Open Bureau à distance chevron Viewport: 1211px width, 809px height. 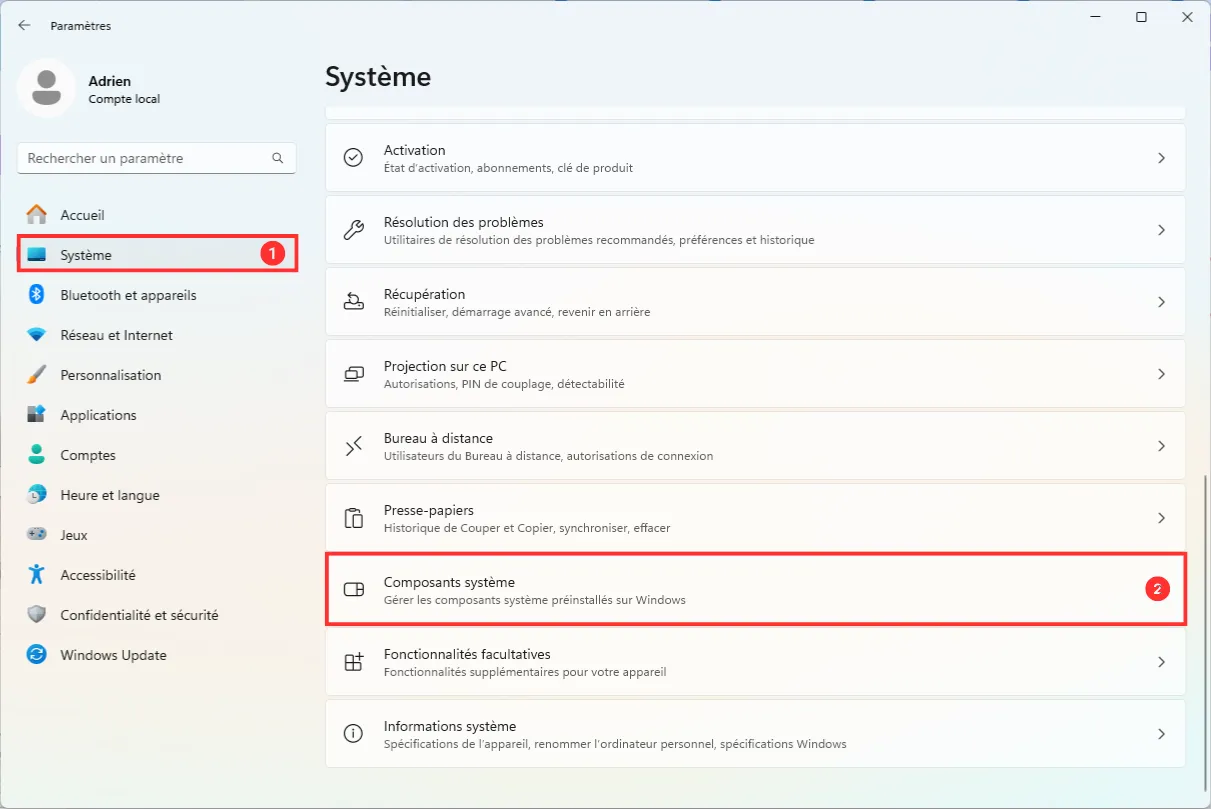[1161, 446]
